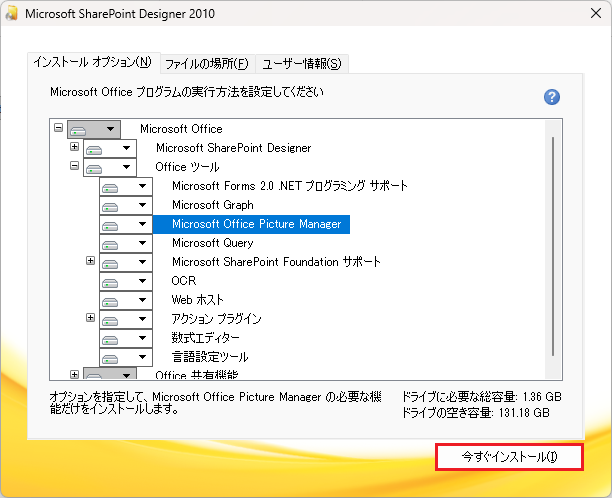Click drive icon next to 言語設定ツール
612x498 pixels.
[112, 357]
